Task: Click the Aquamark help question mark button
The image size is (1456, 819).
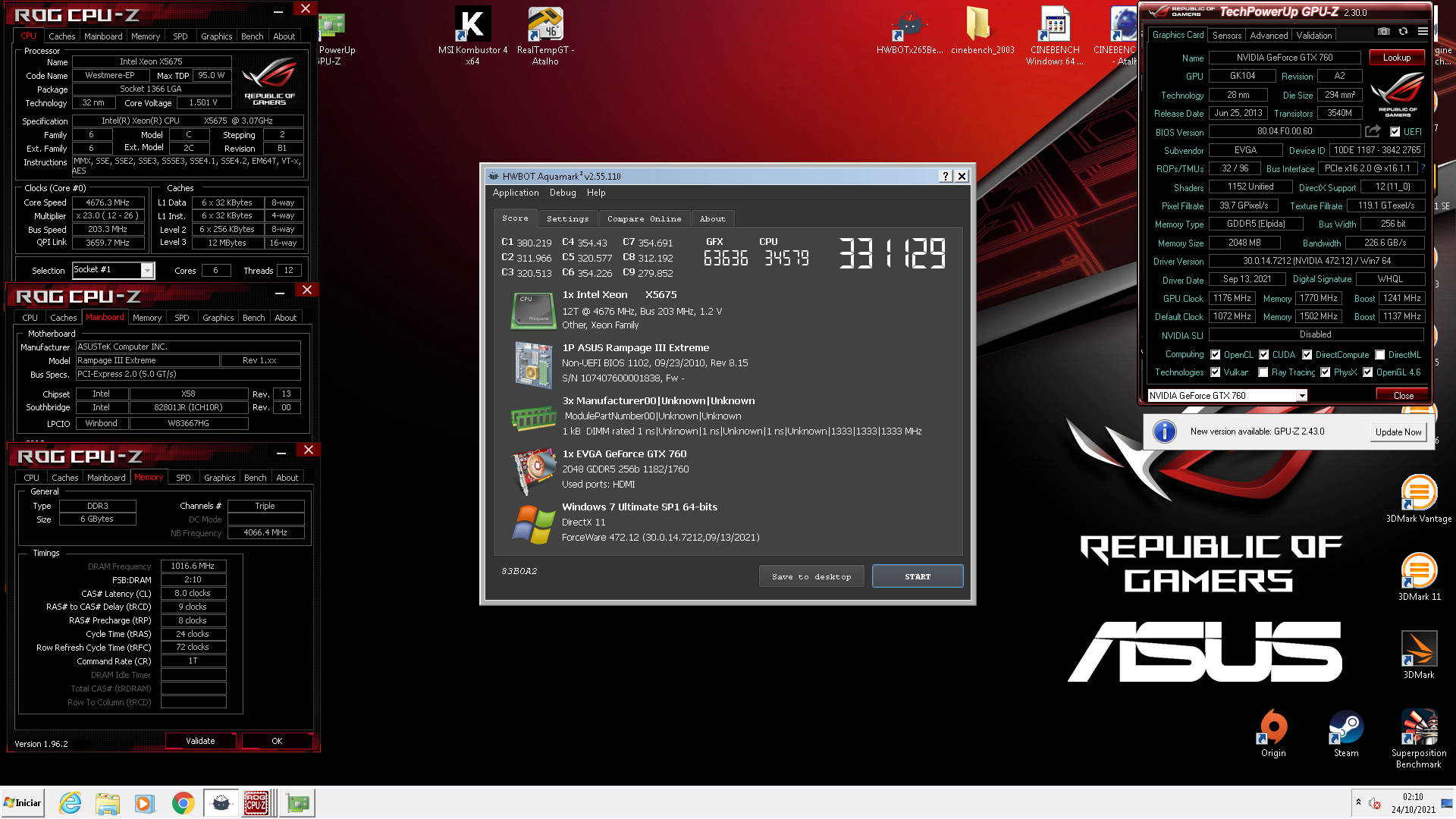Action: (945, 176)
